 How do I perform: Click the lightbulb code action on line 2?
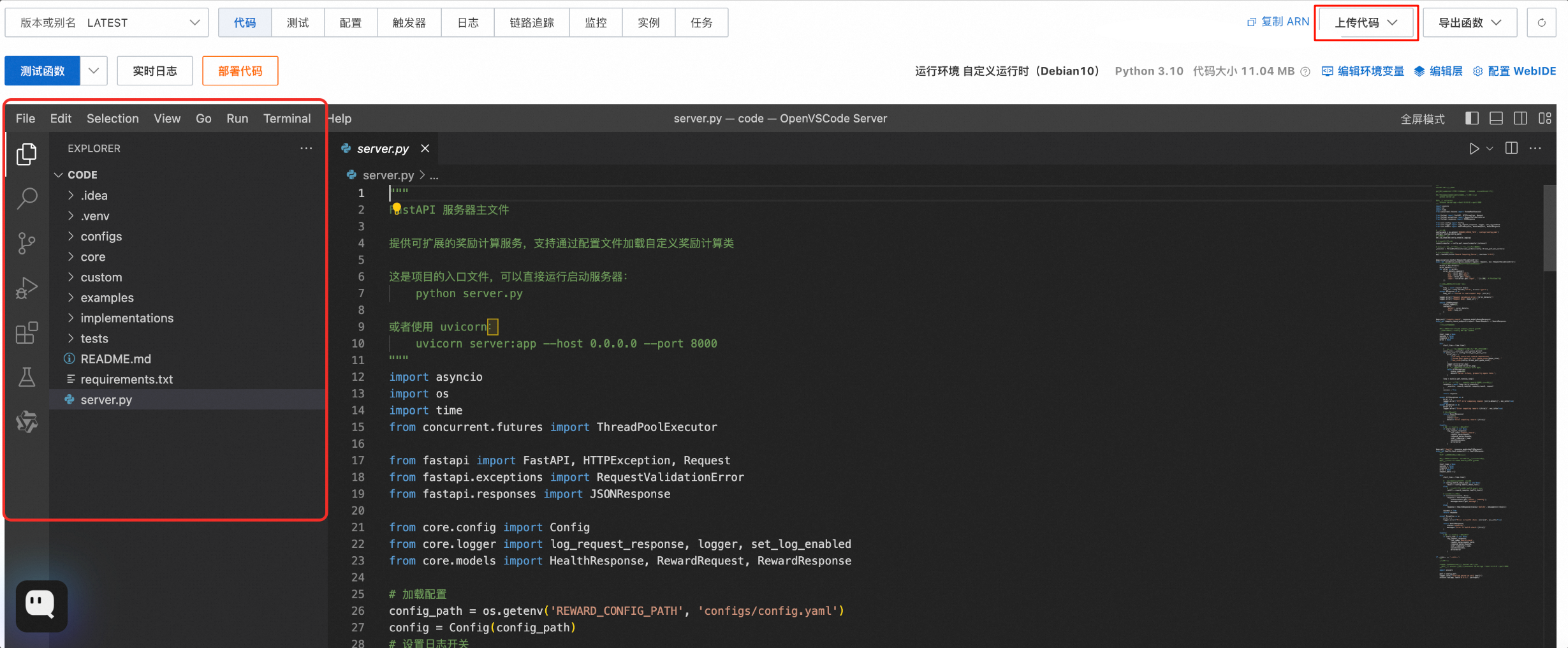(397, 209)
